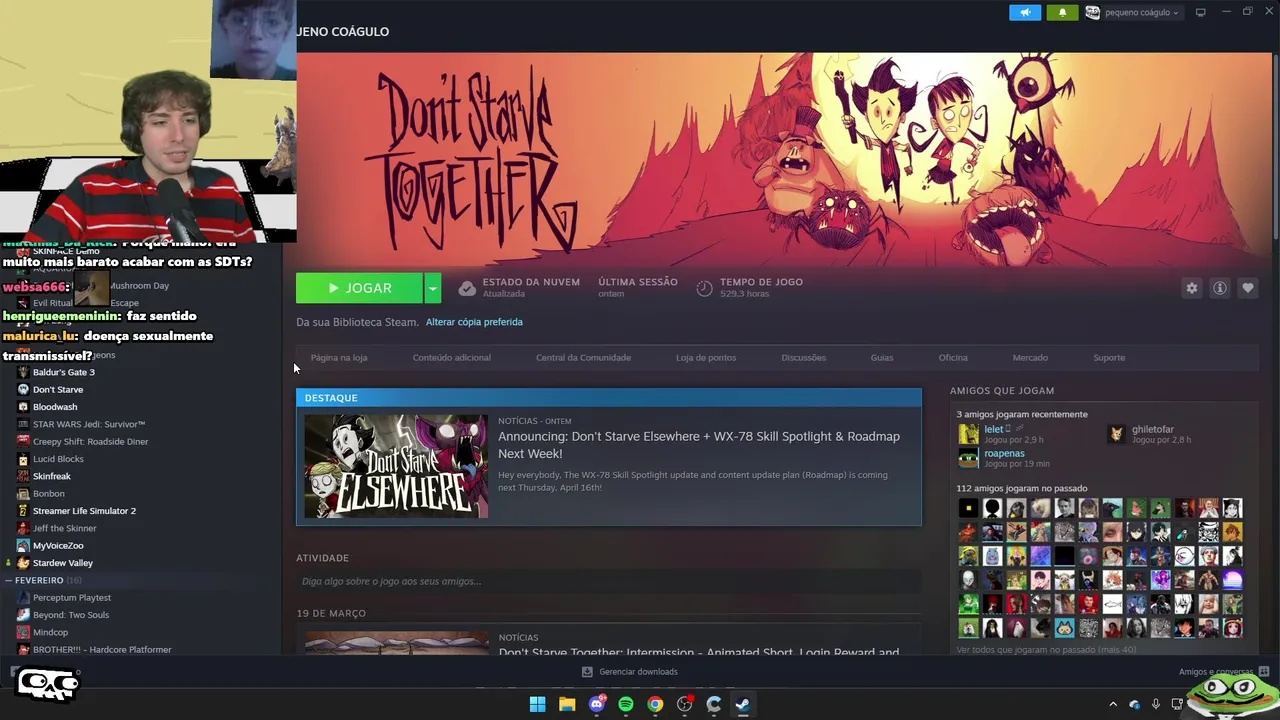Click the activity post input field
Viewport: 1280px width, 720px height.
tap(608, 581)
